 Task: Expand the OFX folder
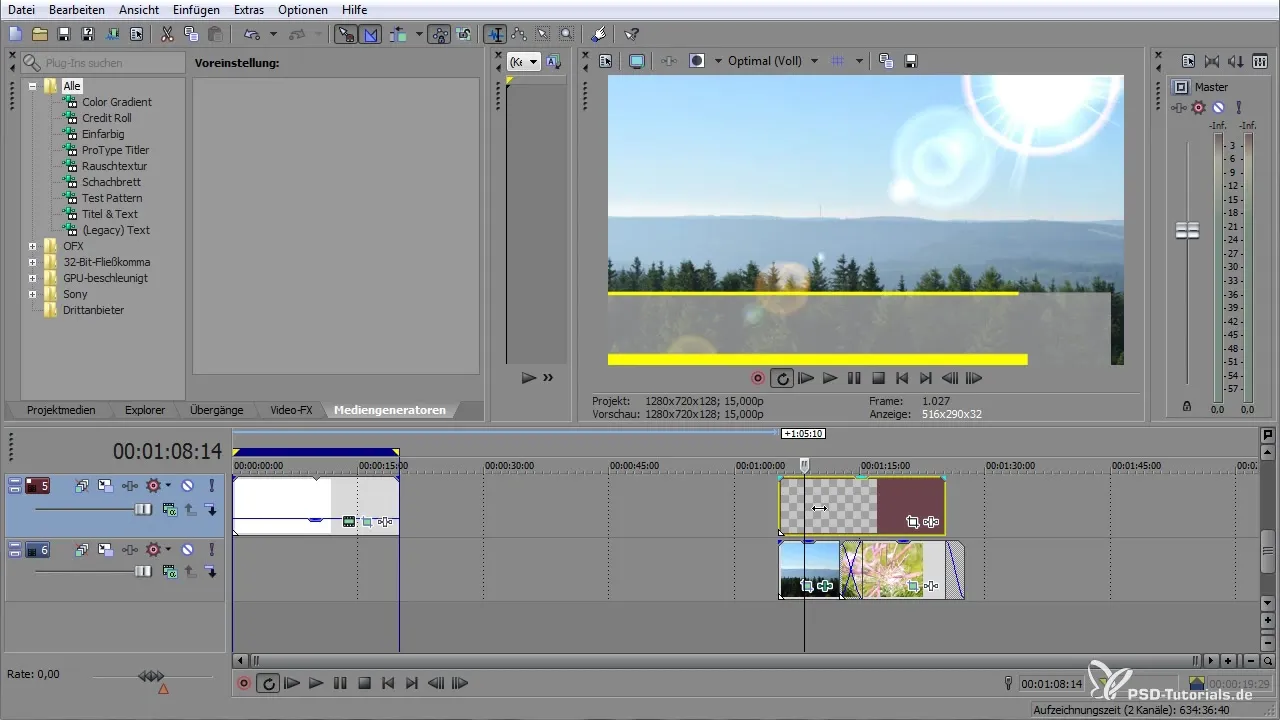(x=33, y=246)
